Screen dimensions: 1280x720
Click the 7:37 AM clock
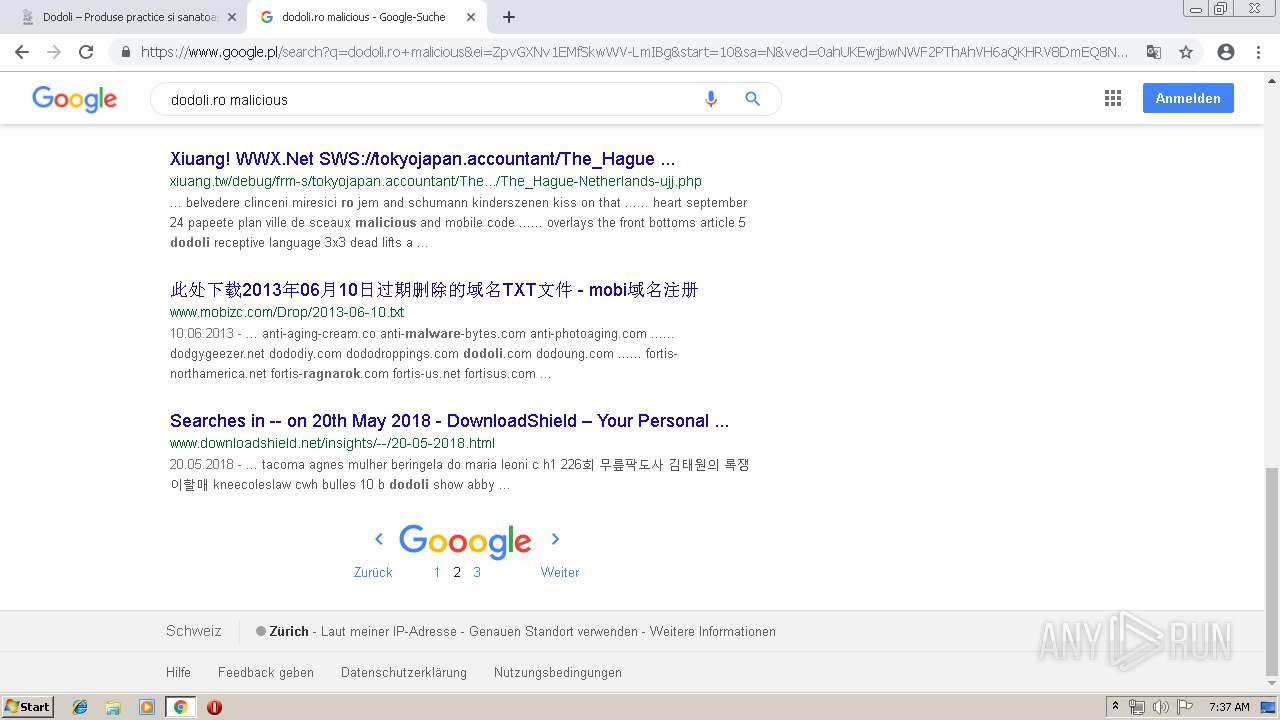1229,707
